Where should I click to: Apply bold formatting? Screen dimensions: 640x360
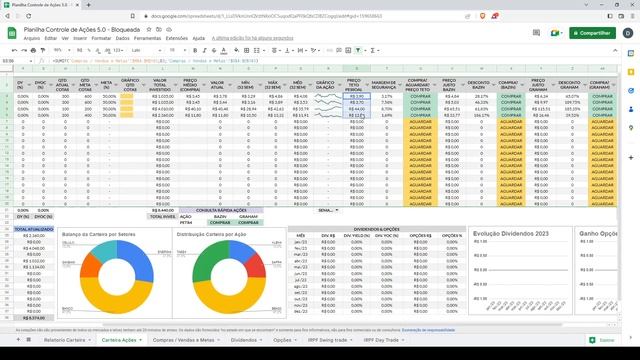195,50
